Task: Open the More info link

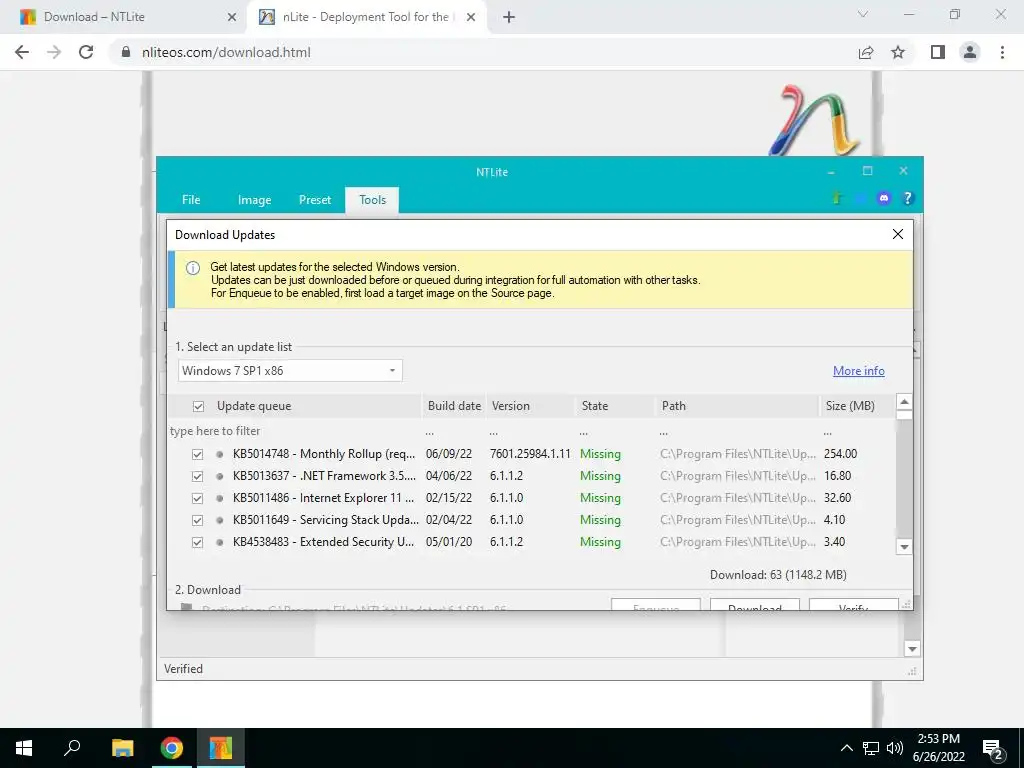Action: pos(858,371)
